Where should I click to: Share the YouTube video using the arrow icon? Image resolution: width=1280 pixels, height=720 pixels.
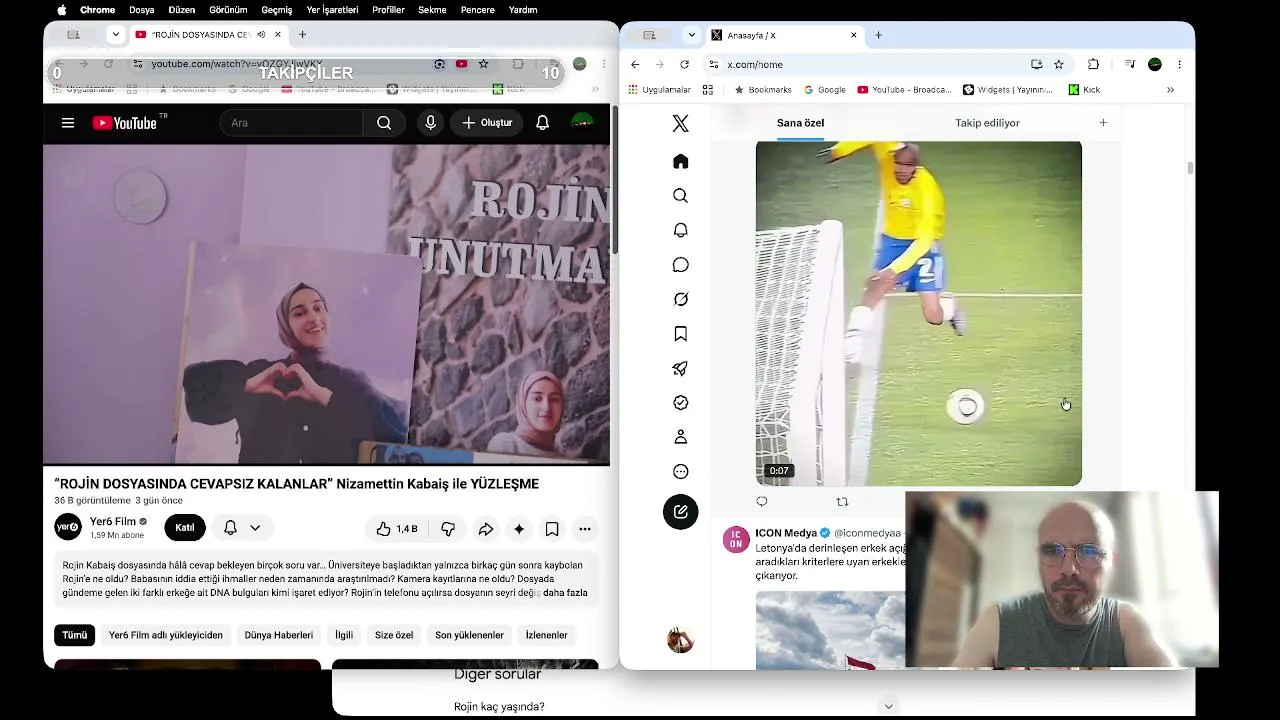click(485, 528)
